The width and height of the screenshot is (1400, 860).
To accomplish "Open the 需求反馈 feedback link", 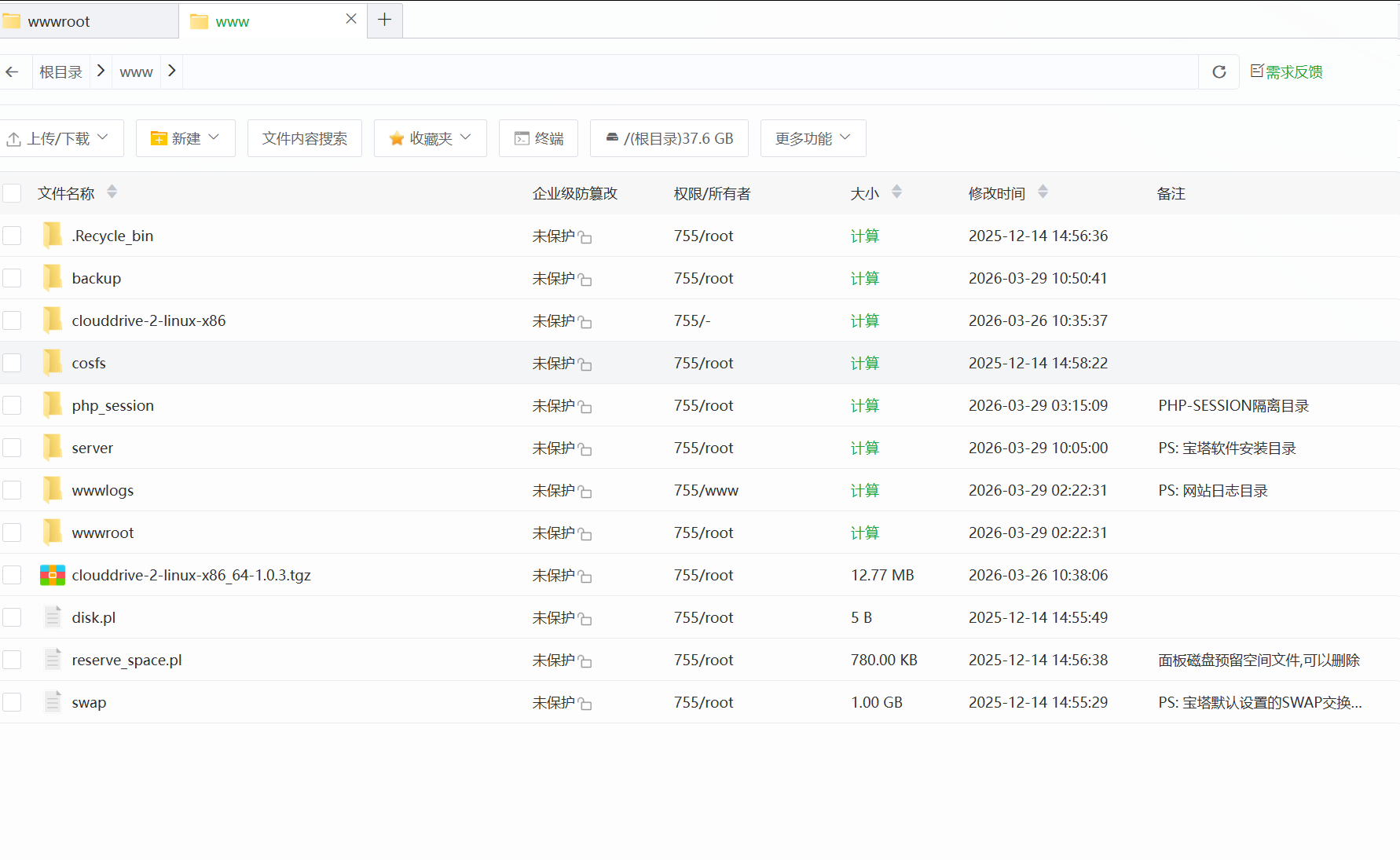I will pyautogui.click(x=1286, y=71).
